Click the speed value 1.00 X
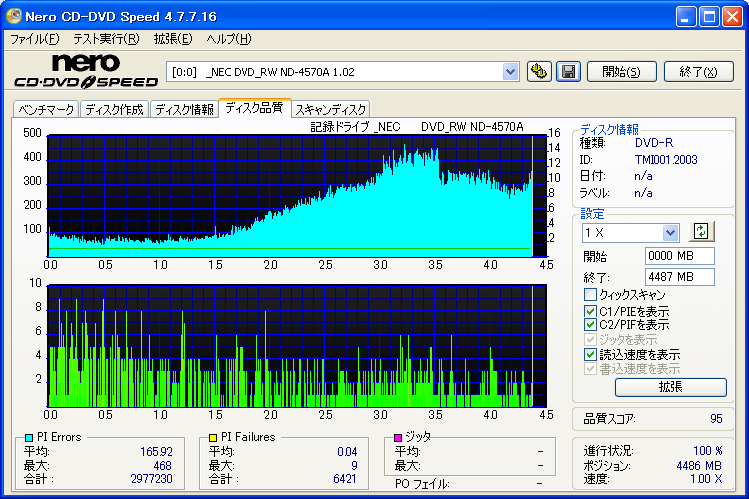Screen dimensions: 749x499 tap(706, 478)
